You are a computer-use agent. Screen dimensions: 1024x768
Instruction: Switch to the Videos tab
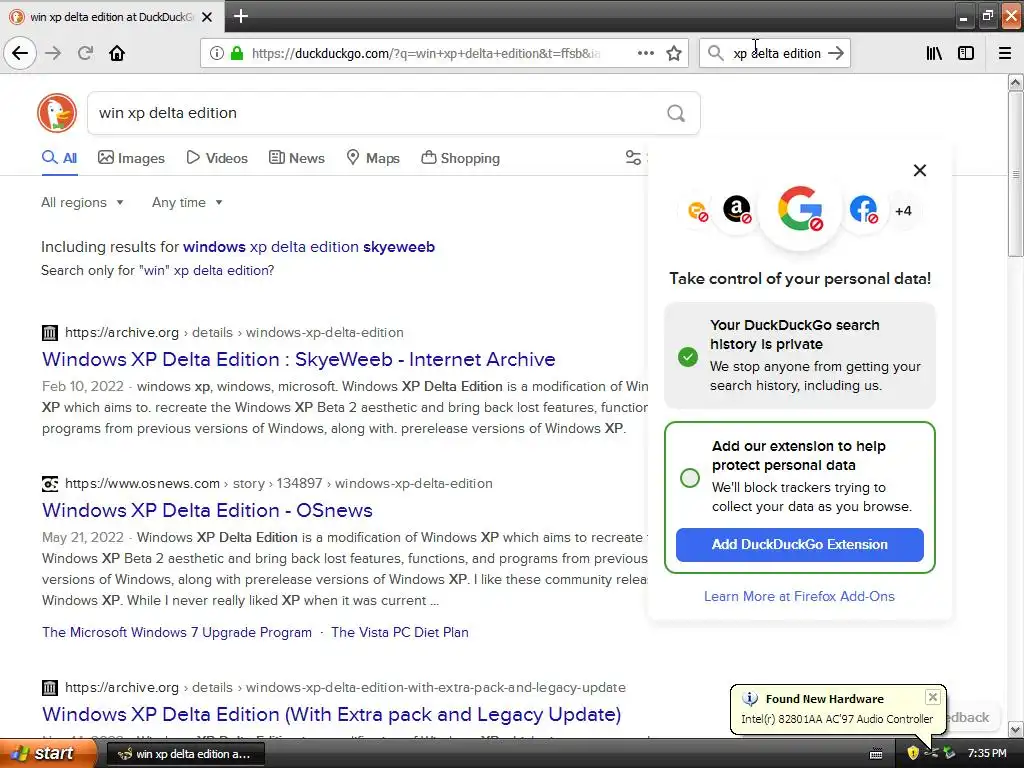[x=217, y=158]
